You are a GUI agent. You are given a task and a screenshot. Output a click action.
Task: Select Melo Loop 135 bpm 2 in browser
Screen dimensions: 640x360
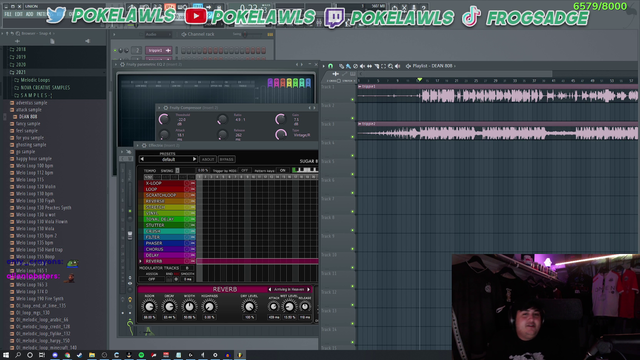36,236
